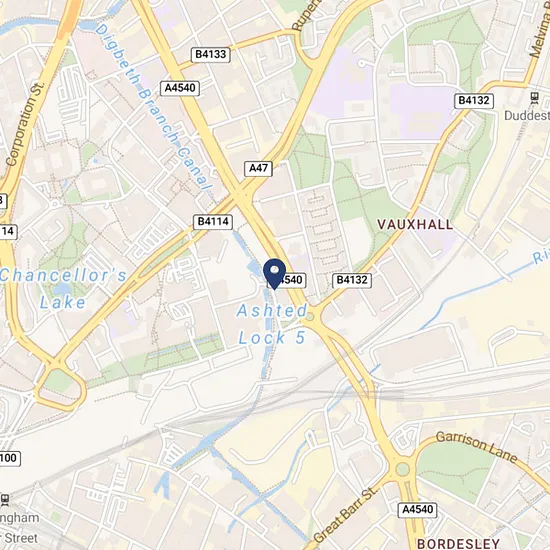The image size is (550, 550).
Task: Click the Chancellor's Lake label
Action: click(x=63, y=289)
